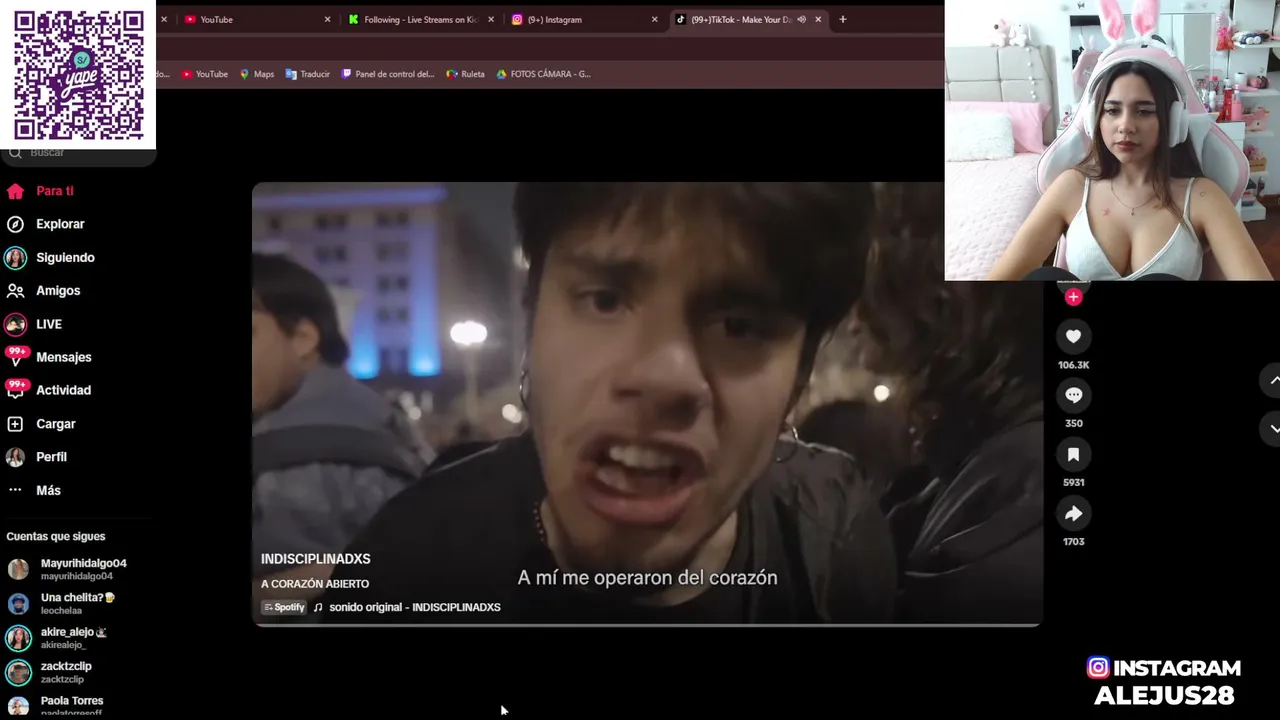
Task: Open the Traducir bookmark
Action: [x=308, y=74]
